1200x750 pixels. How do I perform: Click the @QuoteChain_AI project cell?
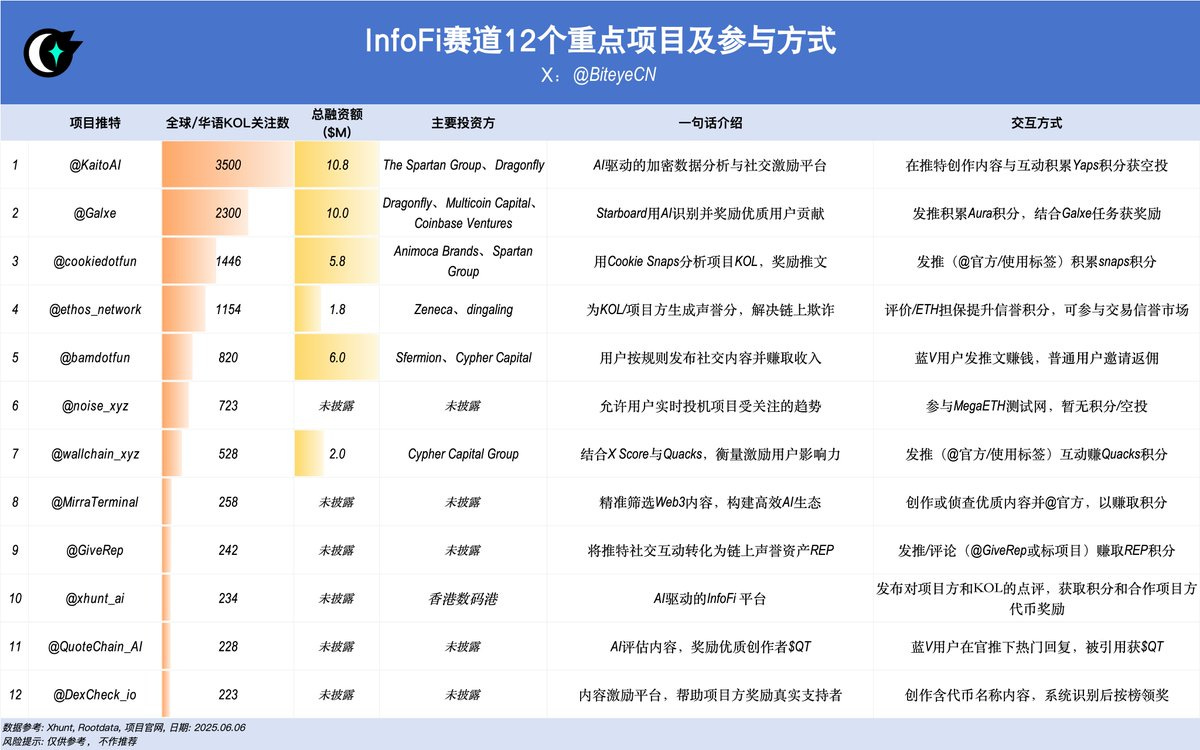pyautogui.click(x=95, y=646)
